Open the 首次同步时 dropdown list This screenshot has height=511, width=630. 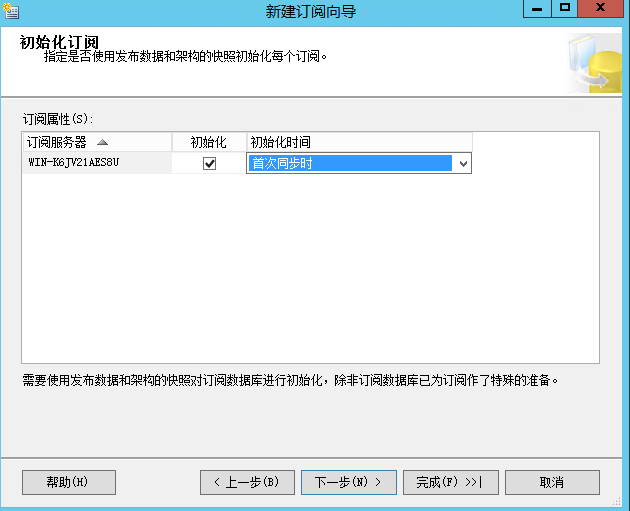(463, 164)
